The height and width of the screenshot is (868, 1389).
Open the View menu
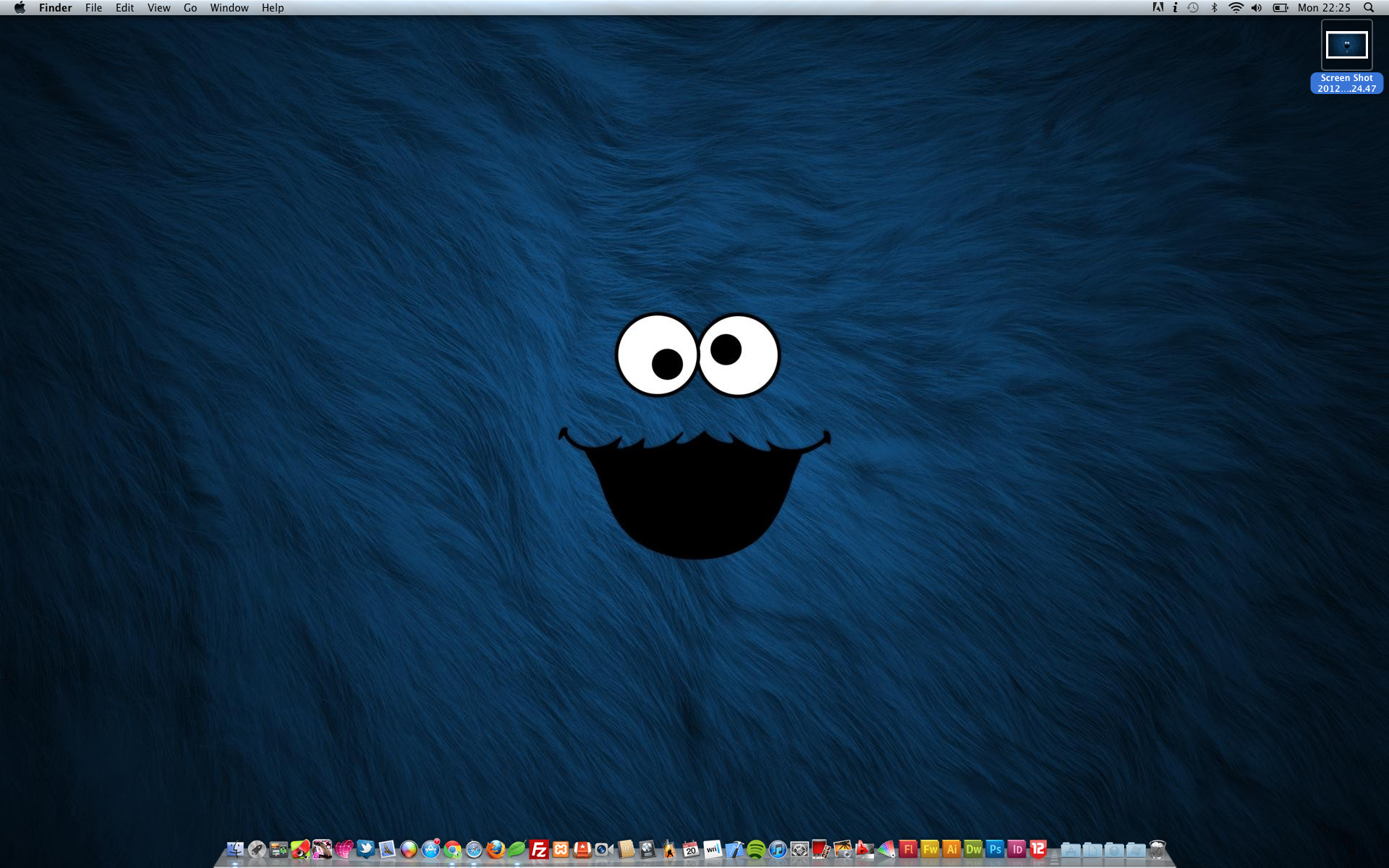click(158, 7)
